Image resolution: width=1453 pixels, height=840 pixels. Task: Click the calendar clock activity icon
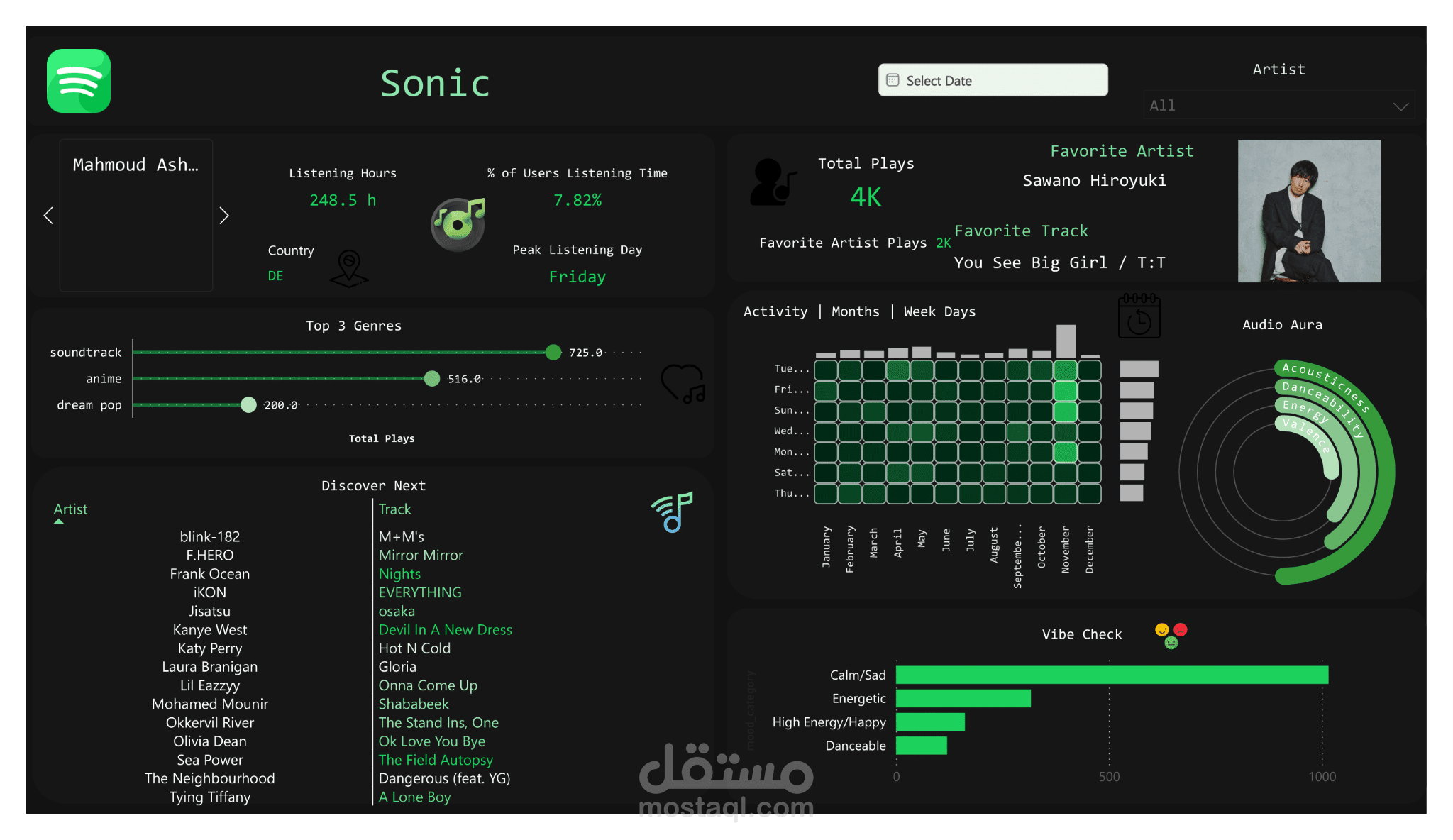coord(1139,316)
